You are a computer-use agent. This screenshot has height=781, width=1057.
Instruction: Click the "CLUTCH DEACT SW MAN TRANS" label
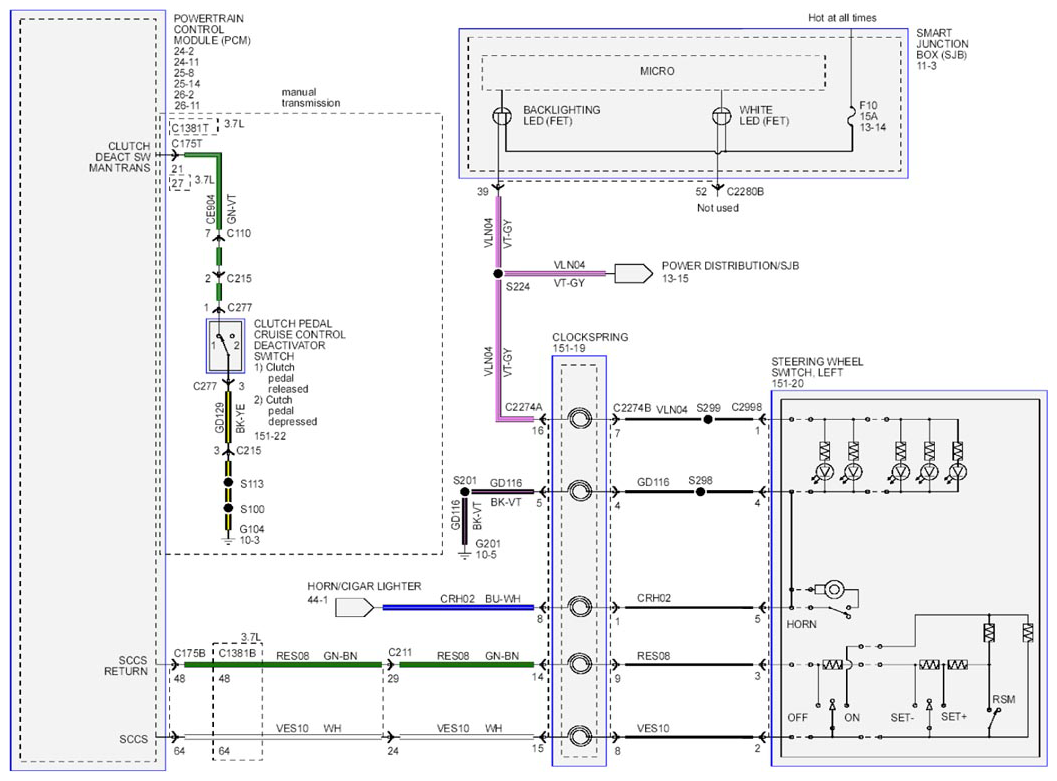120,157
